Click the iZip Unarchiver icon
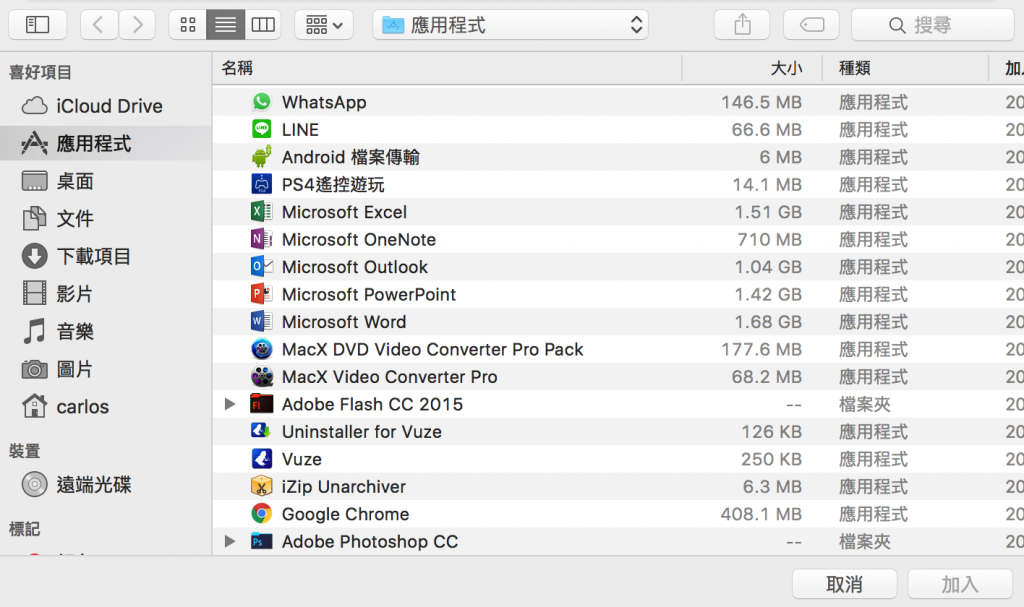The height and width of the screenshot is (607, 1024). [262, 486]
